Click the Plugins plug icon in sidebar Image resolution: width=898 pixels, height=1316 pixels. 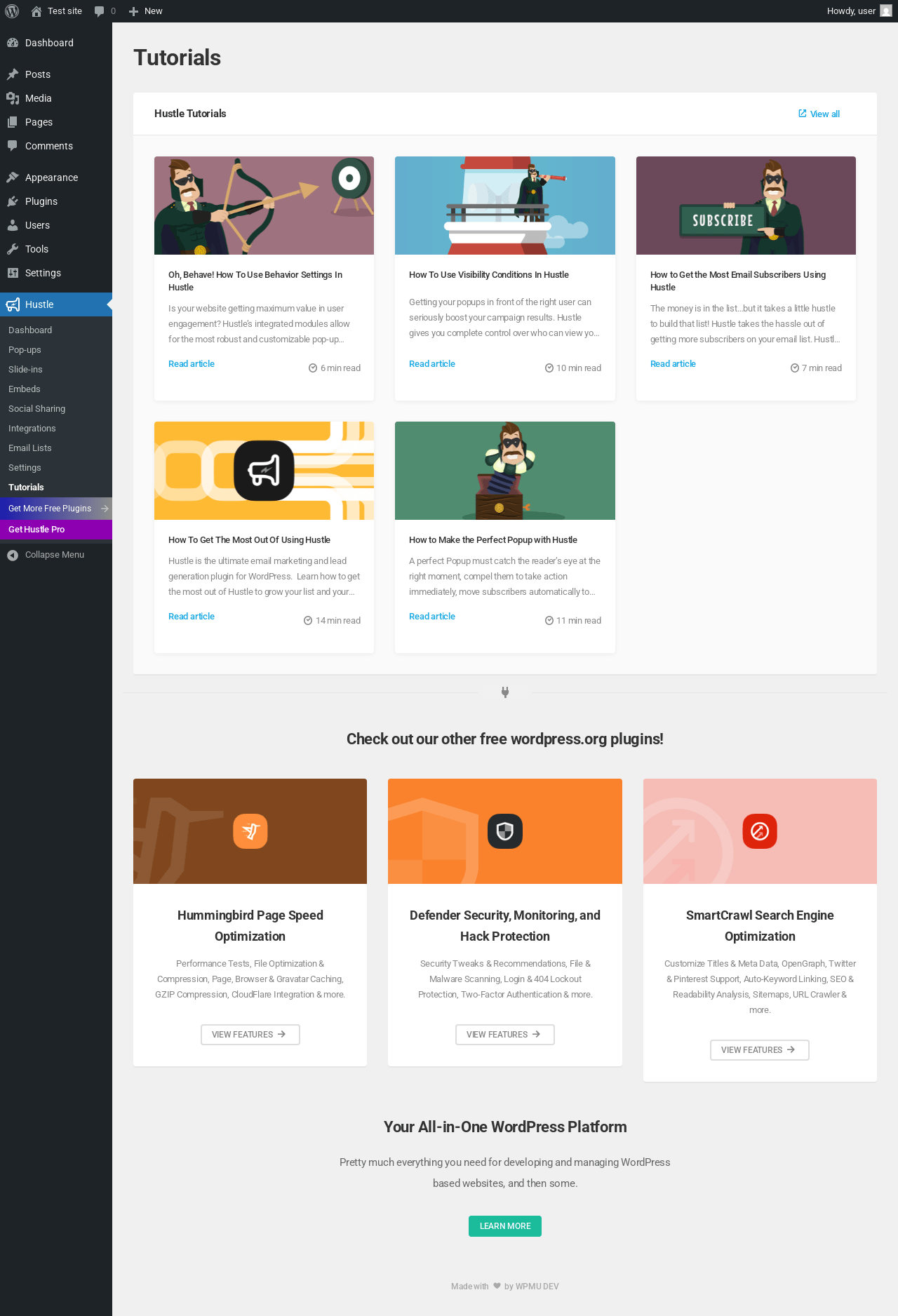coord(13,201)
